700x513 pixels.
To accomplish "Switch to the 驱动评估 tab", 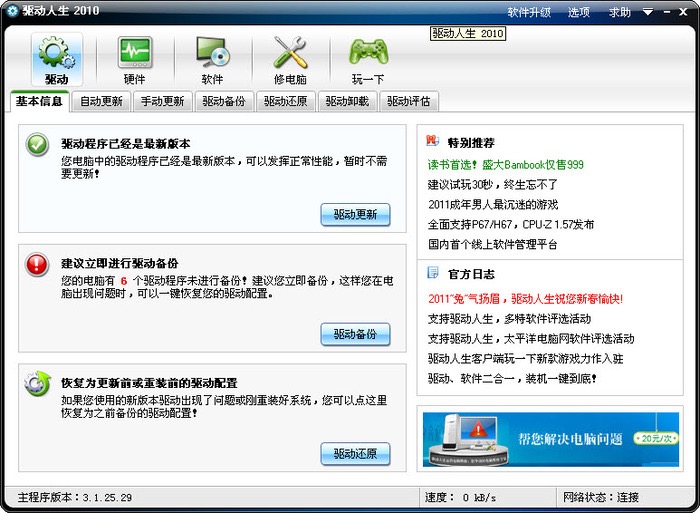I will click(409, 101).
